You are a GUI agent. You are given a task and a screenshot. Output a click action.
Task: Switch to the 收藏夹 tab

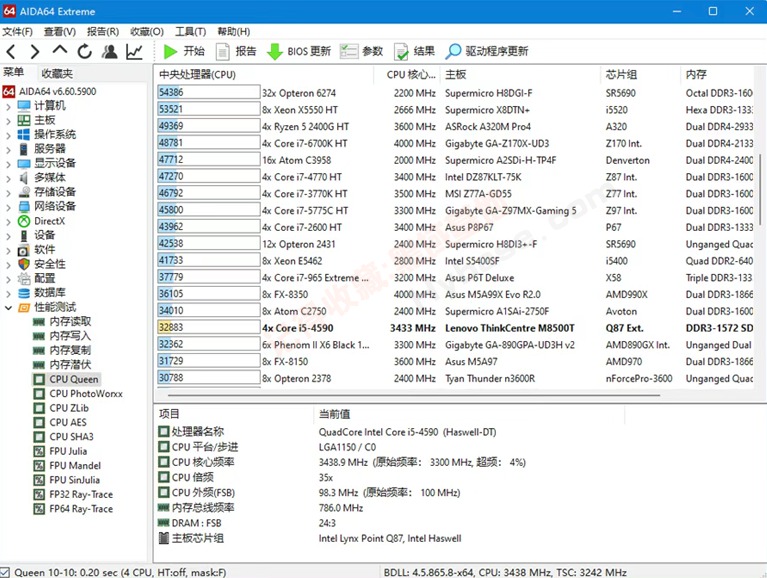[56, 73]
